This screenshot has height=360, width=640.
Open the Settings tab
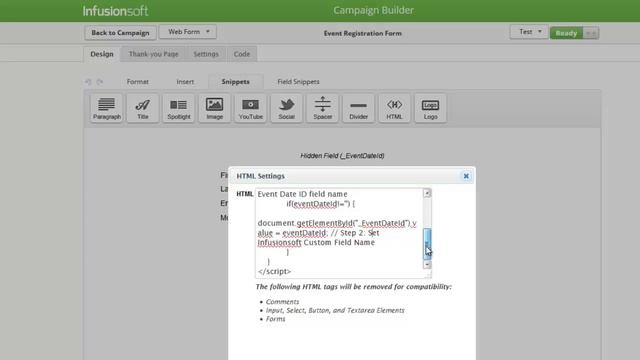206,54
